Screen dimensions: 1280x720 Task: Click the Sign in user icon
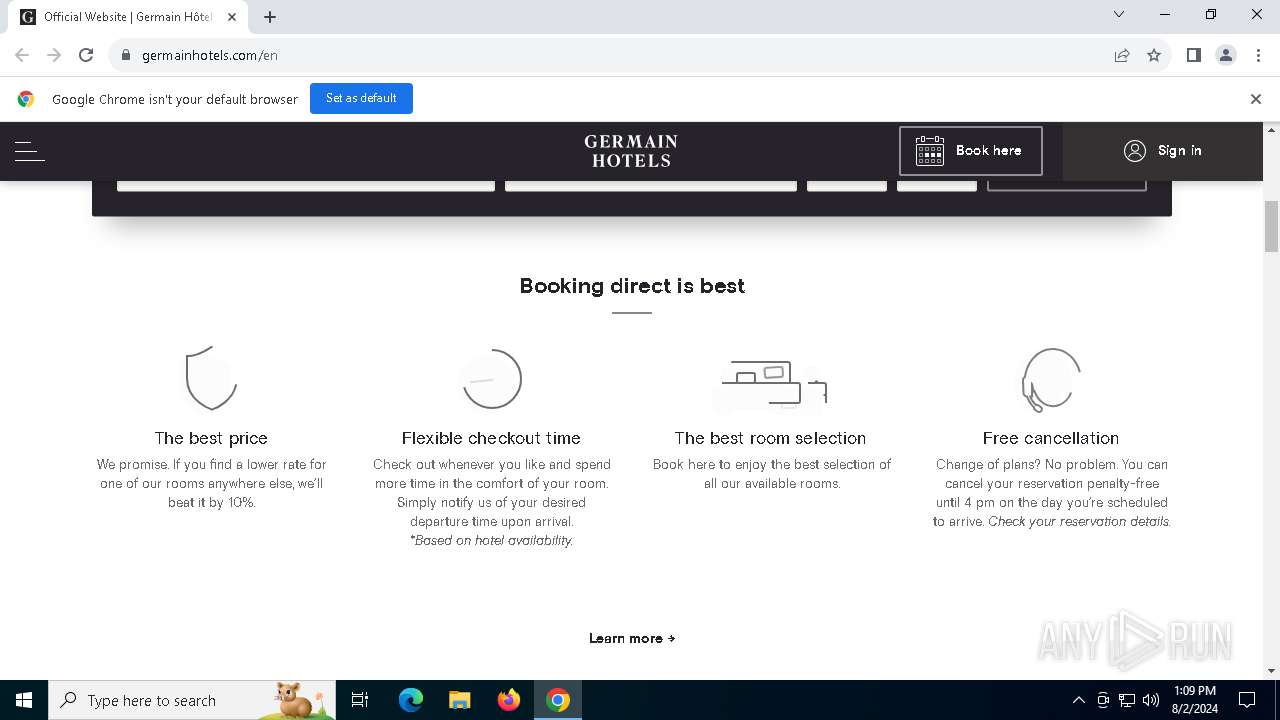[1134, 151]
